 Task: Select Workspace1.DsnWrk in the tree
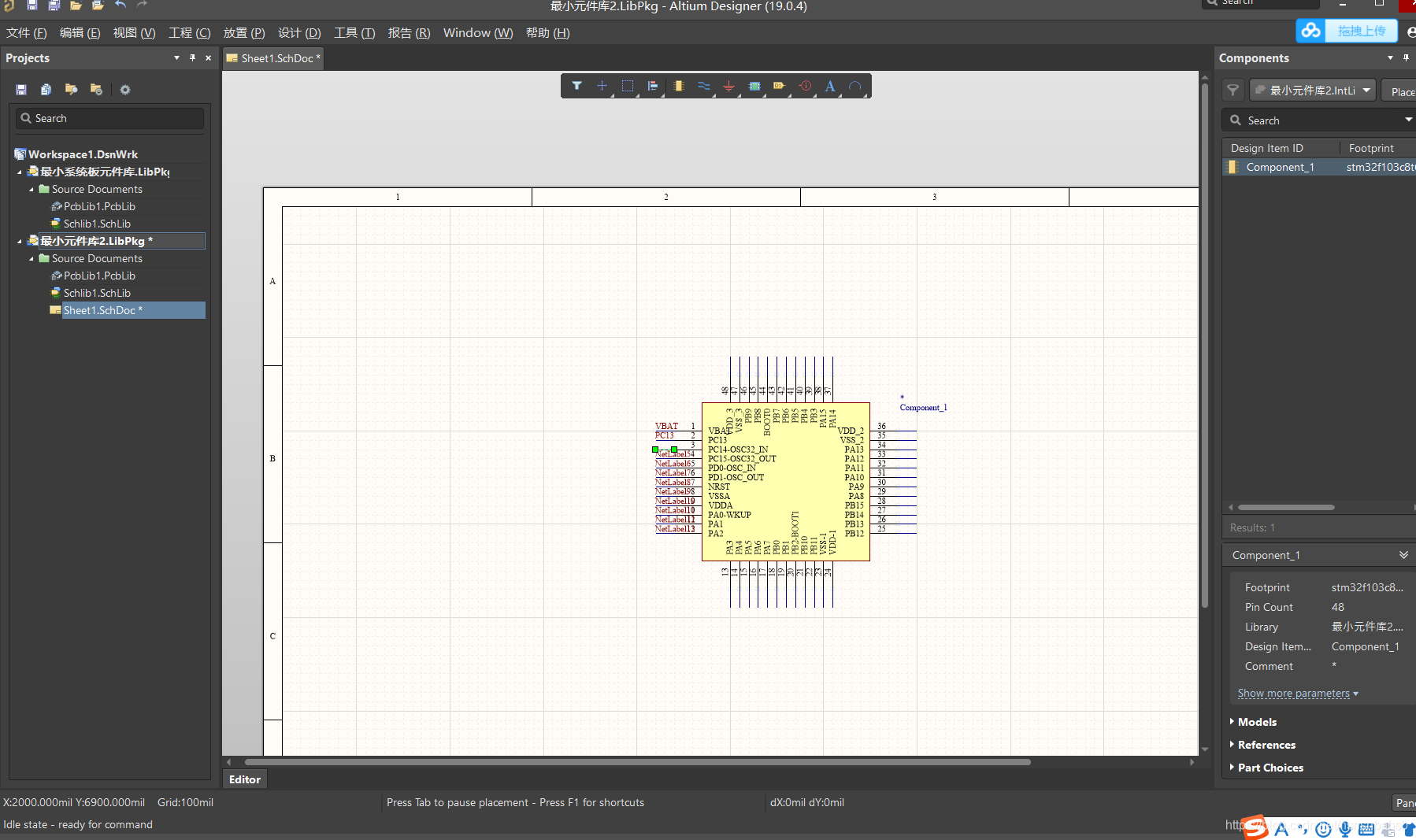click(x=83, y=154)
